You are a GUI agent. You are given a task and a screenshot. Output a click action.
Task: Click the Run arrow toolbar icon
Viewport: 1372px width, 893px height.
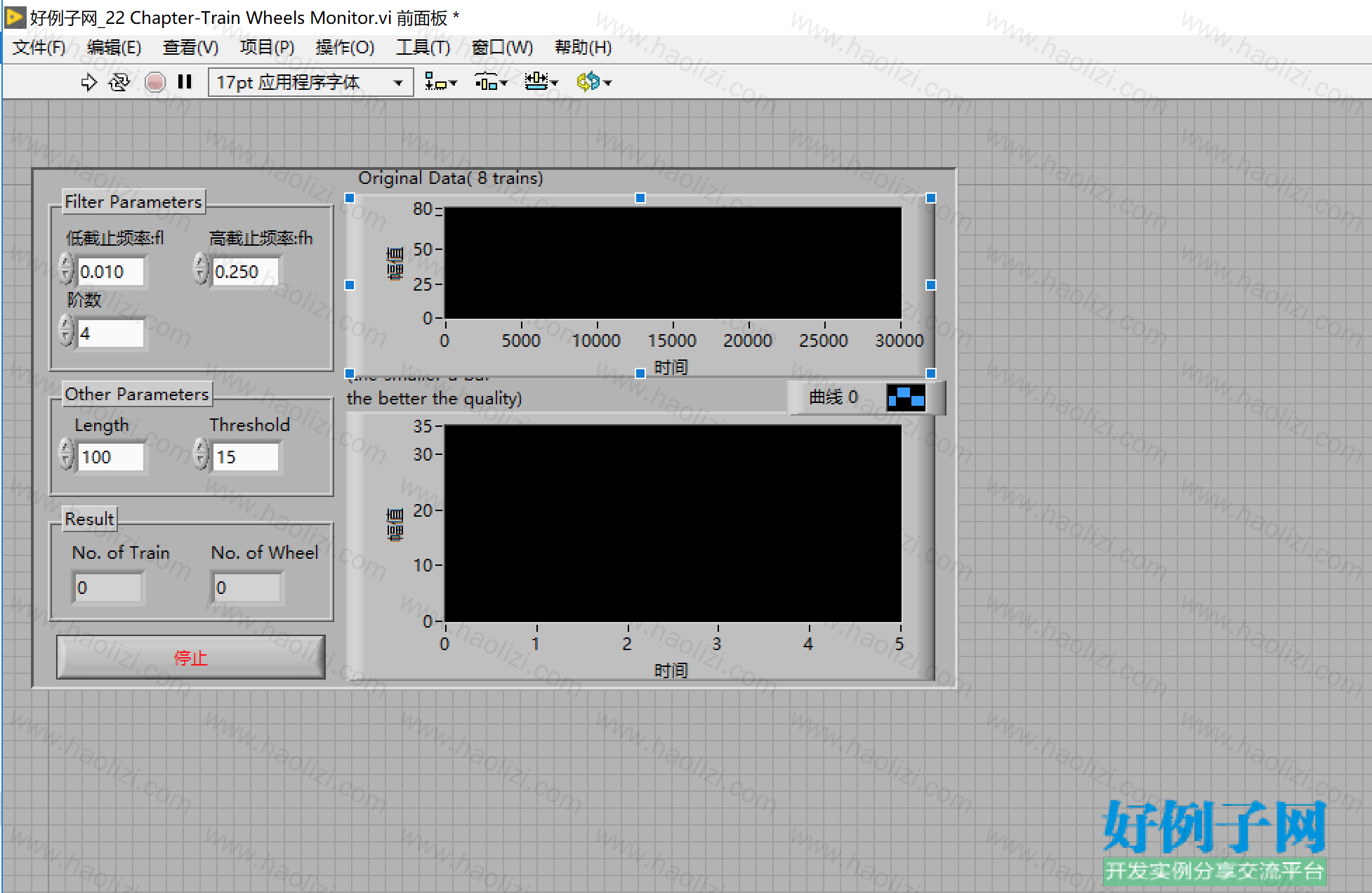coord(88,82)
